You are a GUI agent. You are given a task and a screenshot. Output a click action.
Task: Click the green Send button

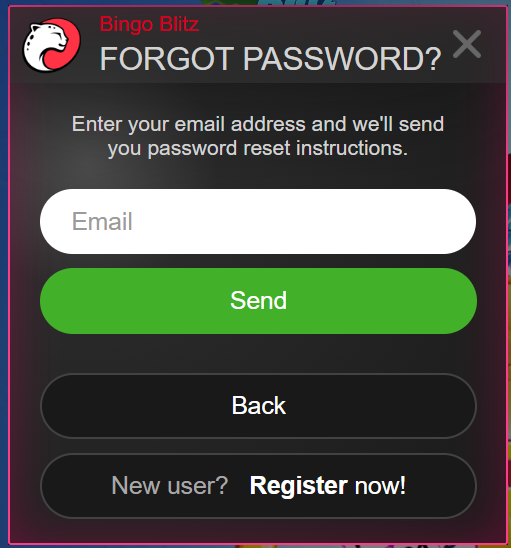click(258, 301)
